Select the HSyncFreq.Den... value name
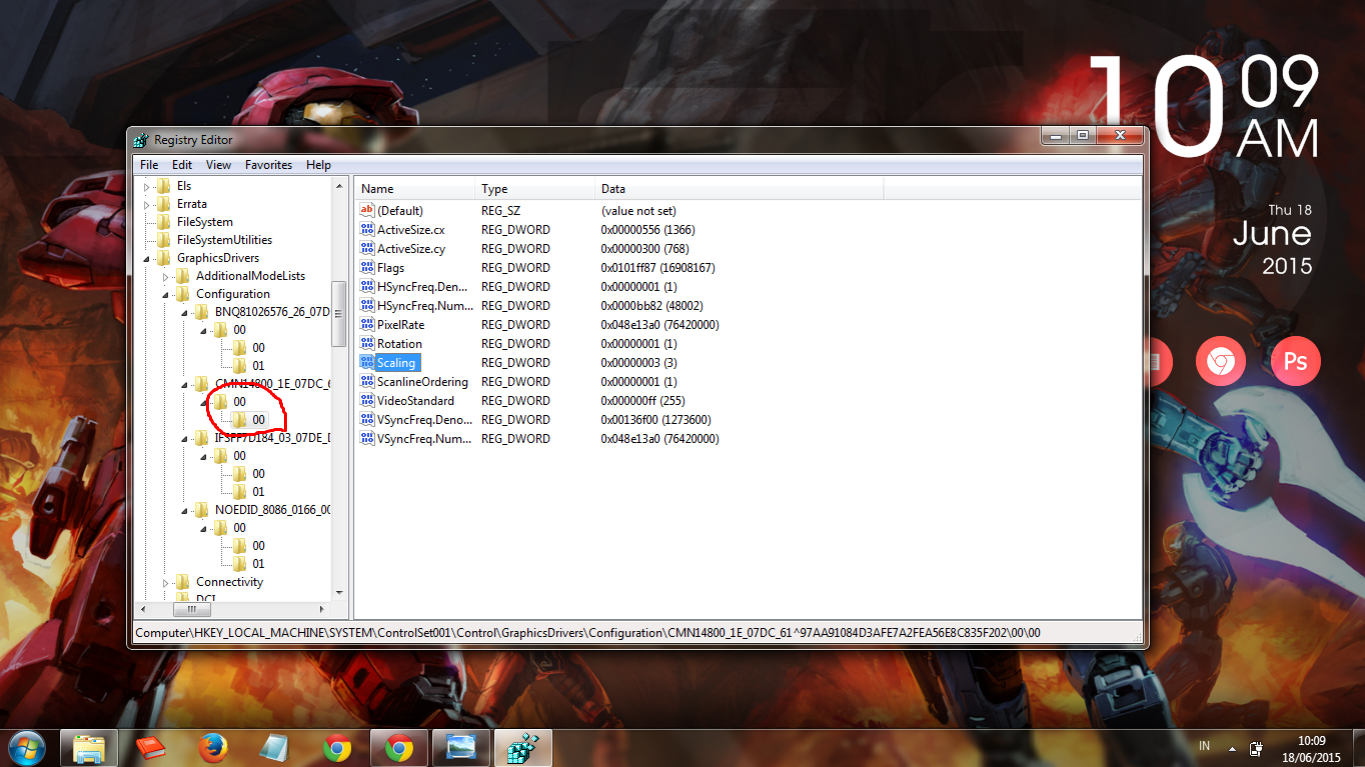 pyautogui.click(x=422, y=287)
